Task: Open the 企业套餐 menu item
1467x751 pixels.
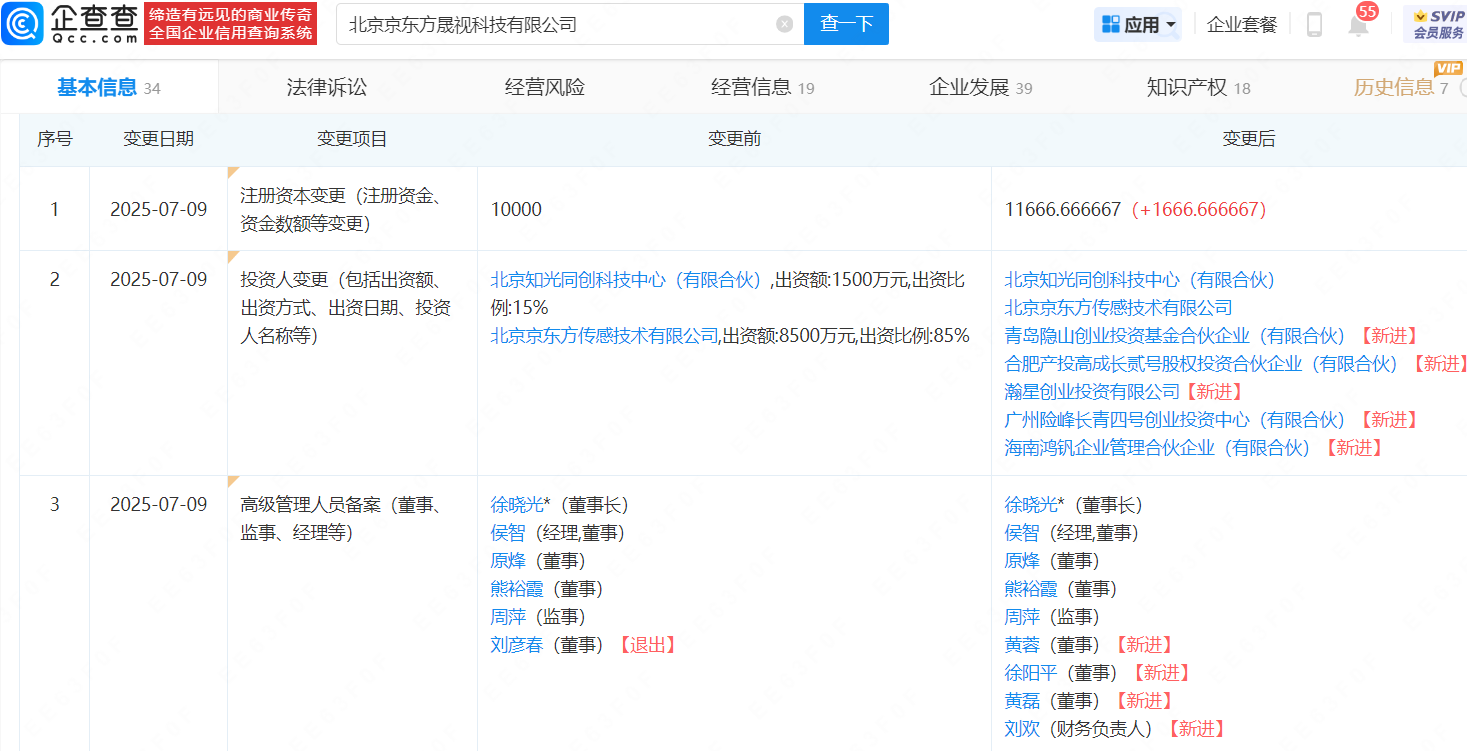Action: click(1242, 25)
